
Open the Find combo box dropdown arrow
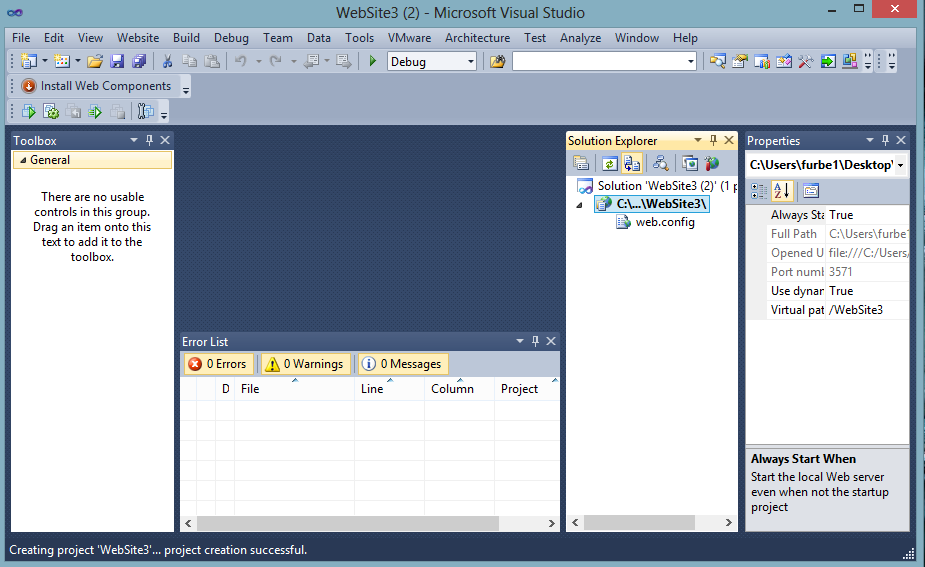[690, 61]
